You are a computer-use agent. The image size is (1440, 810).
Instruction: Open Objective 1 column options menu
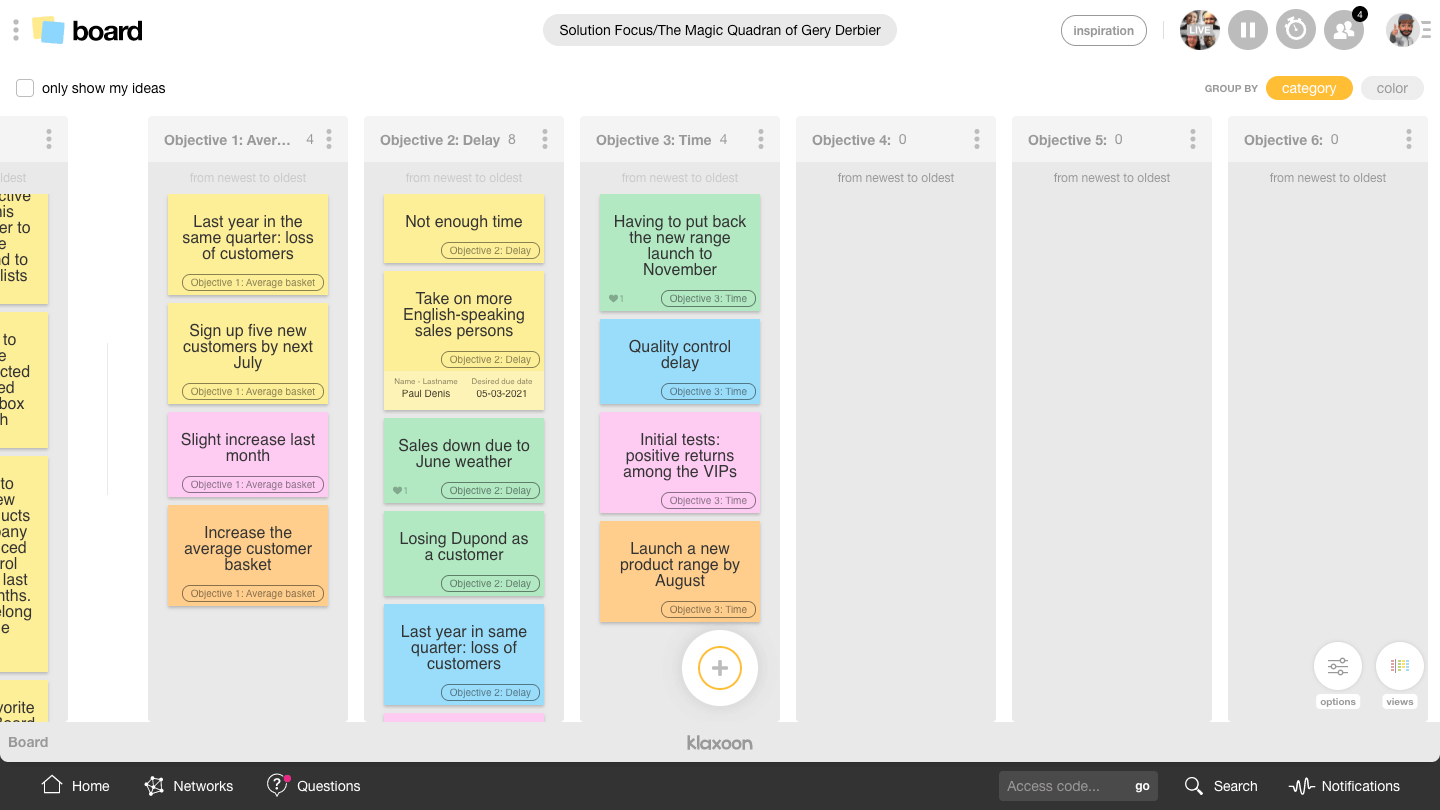(329, 140)
